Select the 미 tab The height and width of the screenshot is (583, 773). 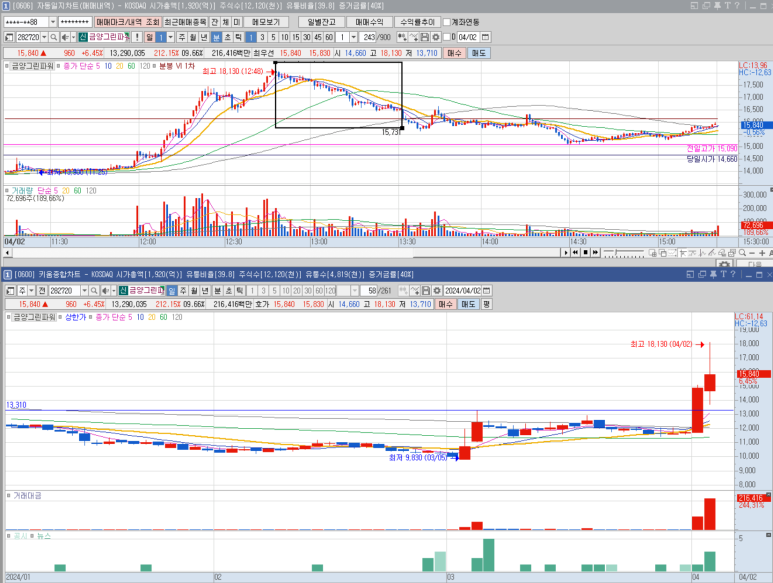237,22
